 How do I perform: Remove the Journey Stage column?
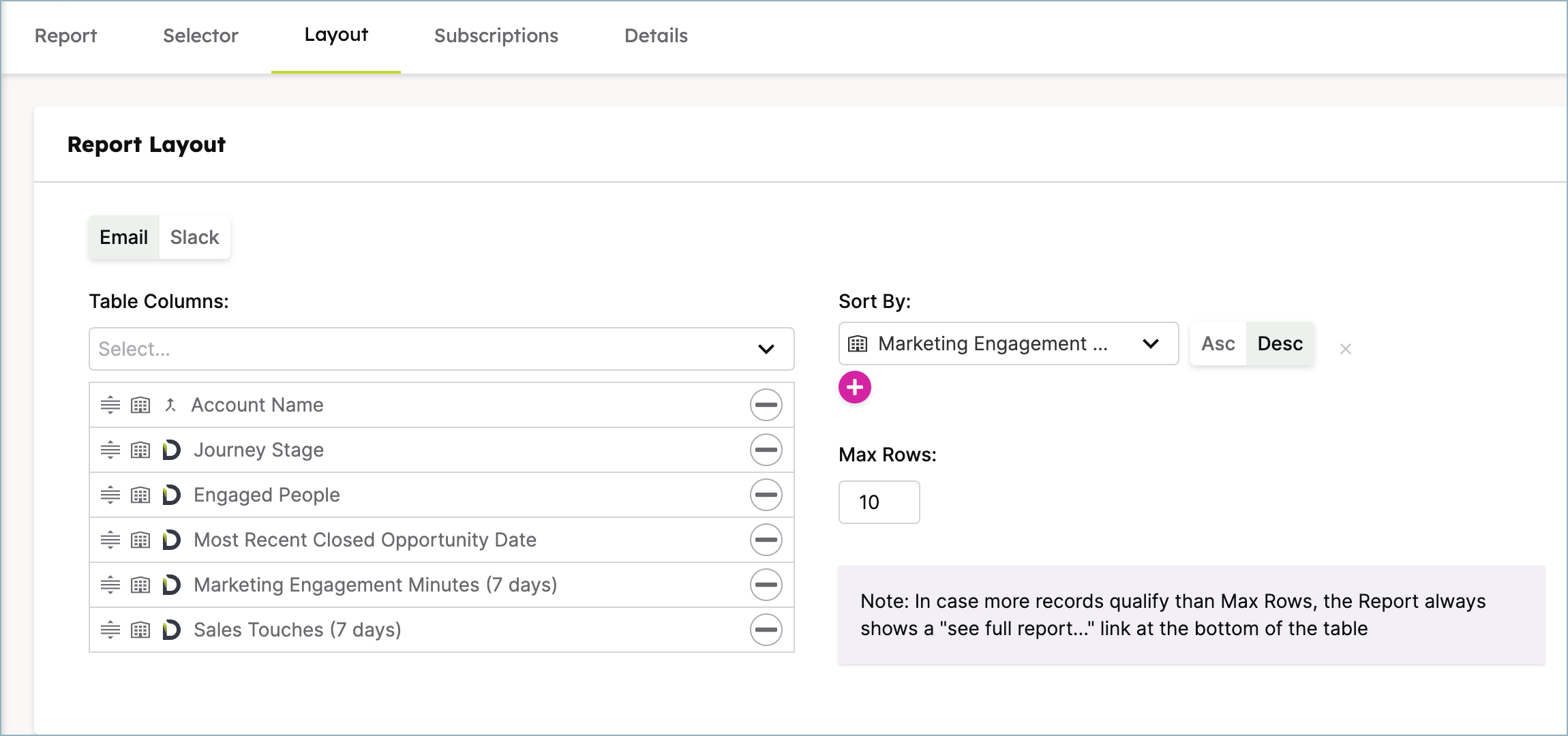pyautogui.click(x=766, y=450)
